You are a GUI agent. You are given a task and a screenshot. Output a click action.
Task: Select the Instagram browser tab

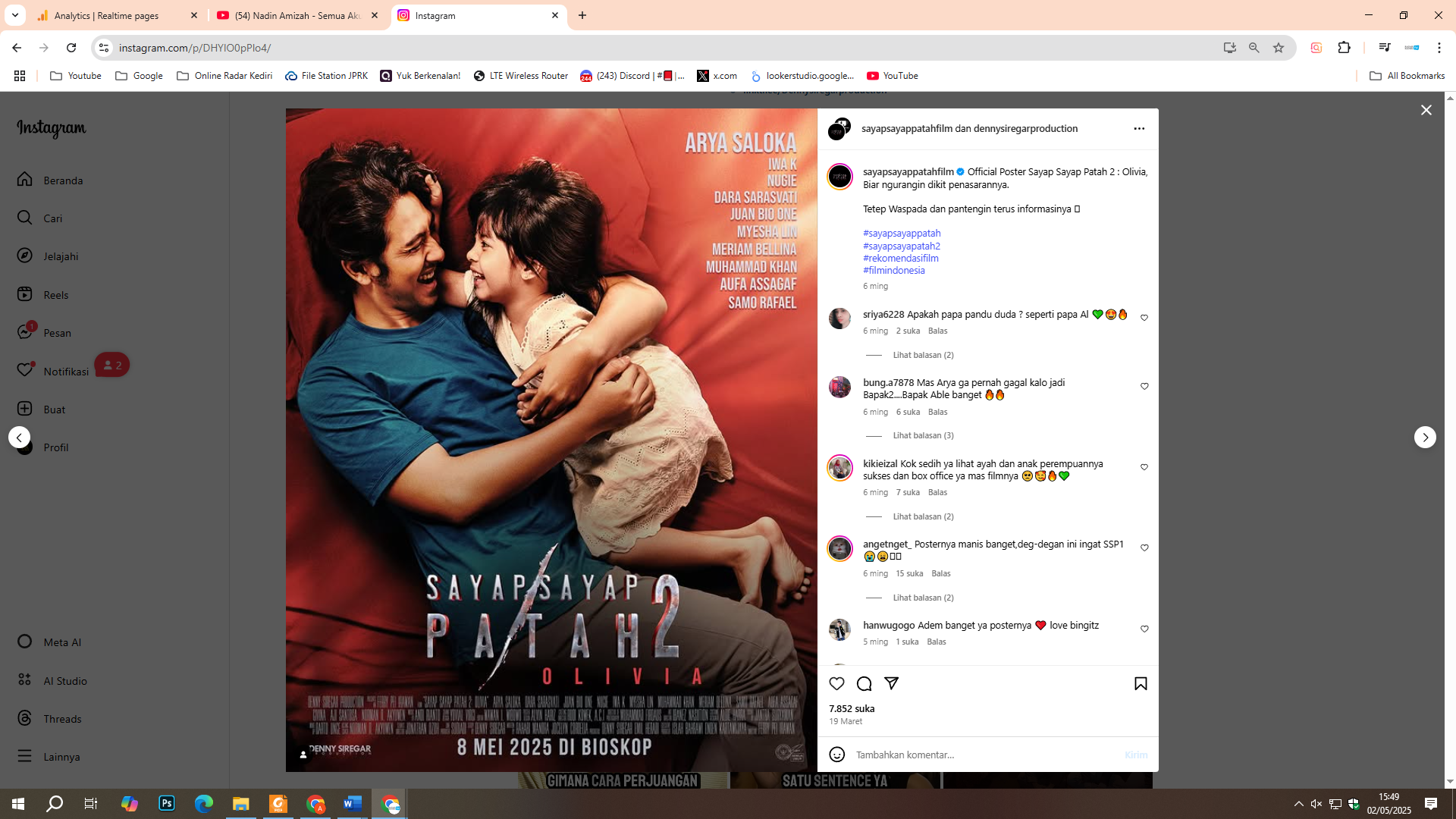pos(479,15)
